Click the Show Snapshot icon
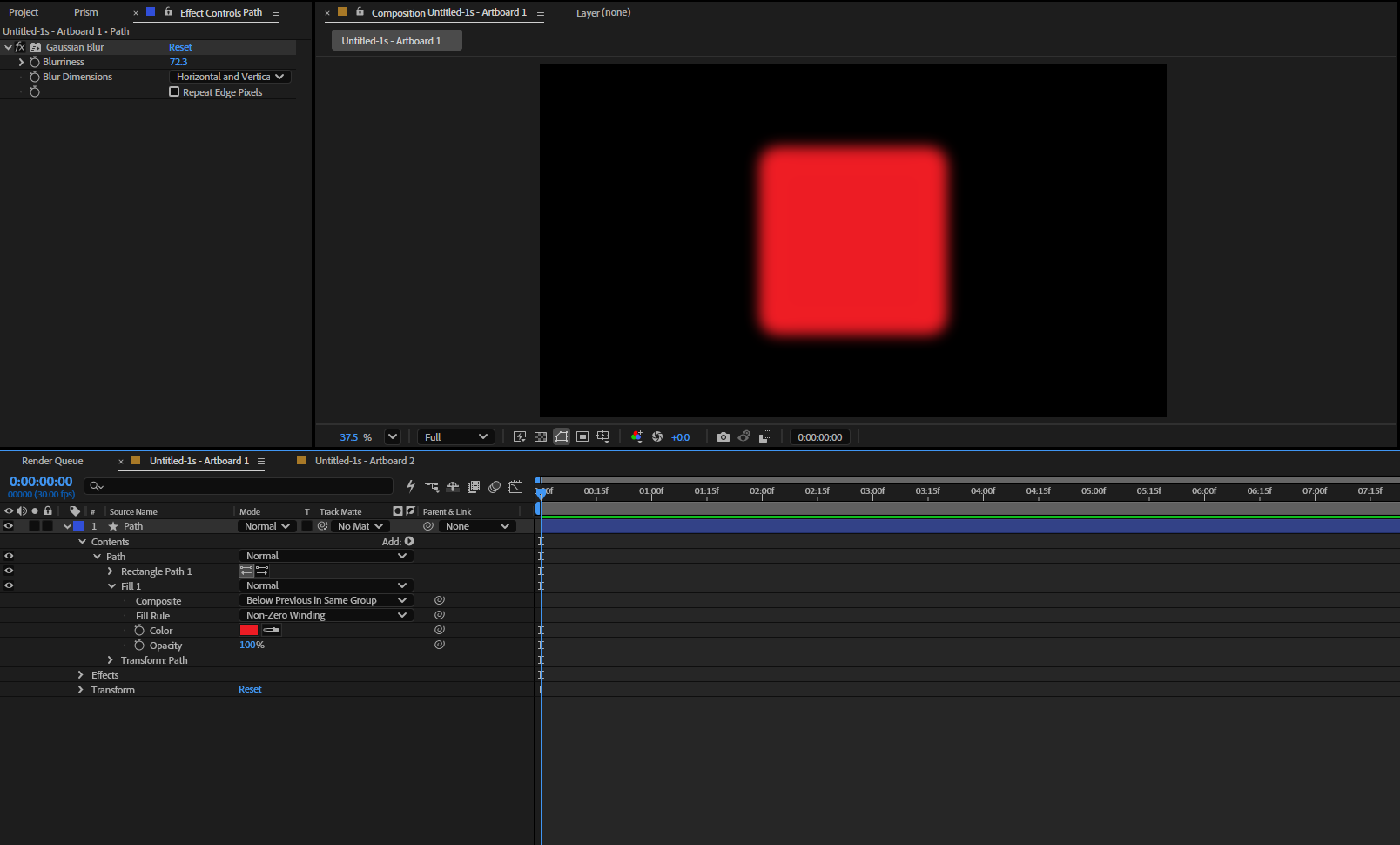The width and height of the screenshot is (1400, 845). (x=744, y=436)
